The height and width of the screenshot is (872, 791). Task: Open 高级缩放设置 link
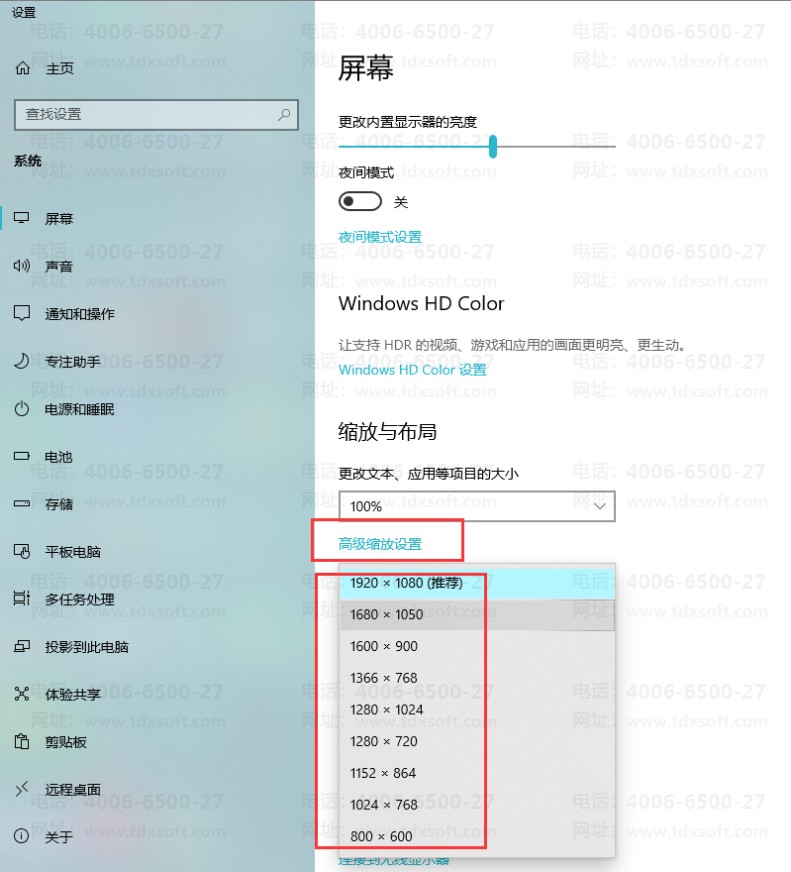pos(380,544)
